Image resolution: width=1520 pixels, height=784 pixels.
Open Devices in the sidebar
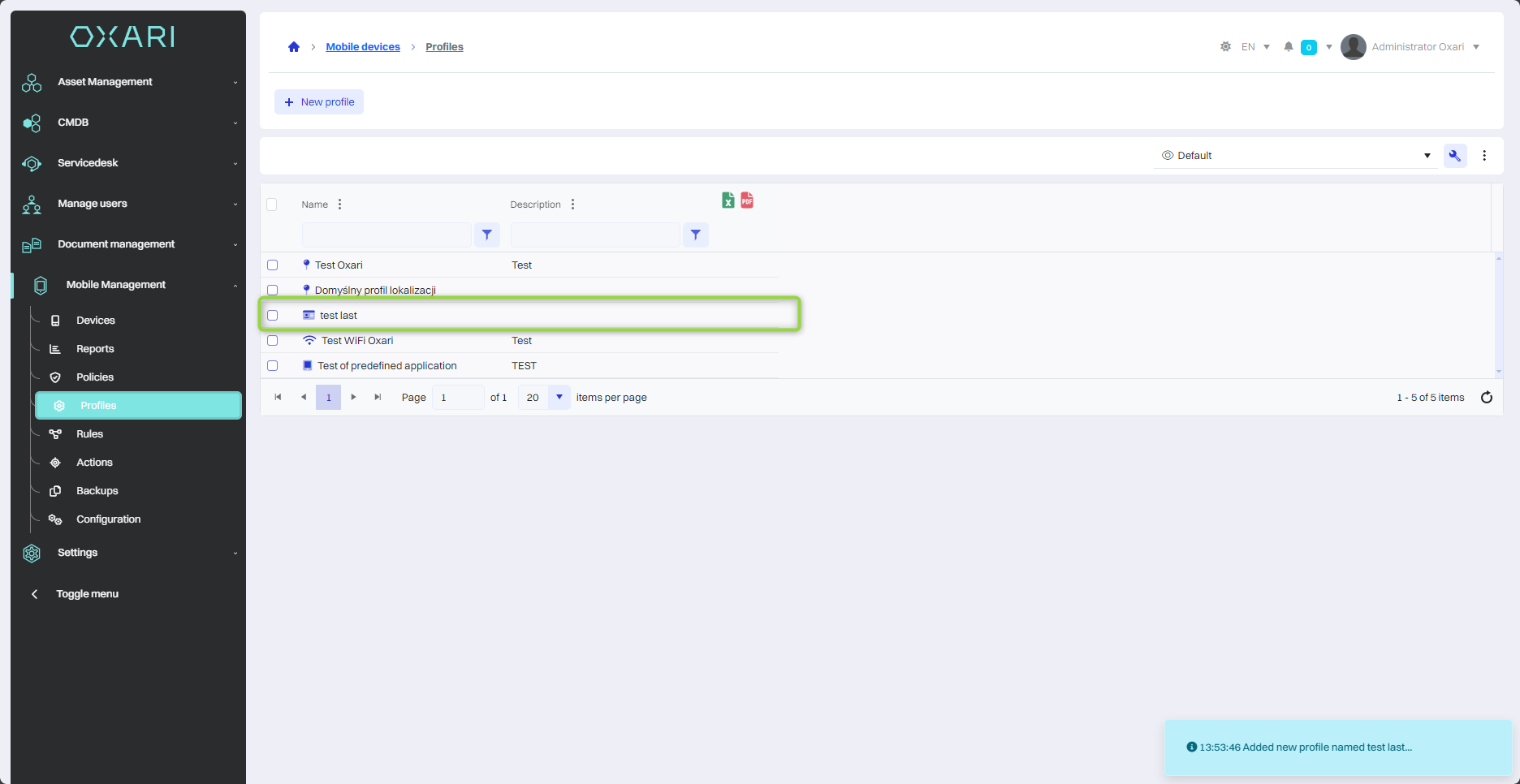pyautogui.click(x=95, y=321)
